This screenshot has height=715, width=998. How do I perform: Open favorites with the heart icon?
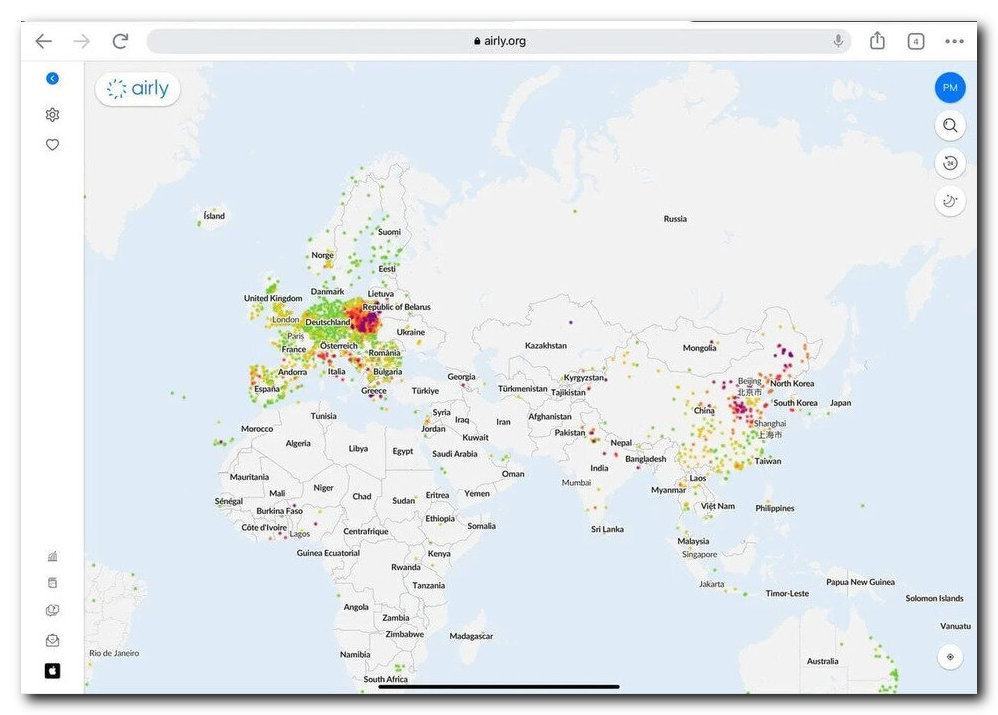(52, 145)
